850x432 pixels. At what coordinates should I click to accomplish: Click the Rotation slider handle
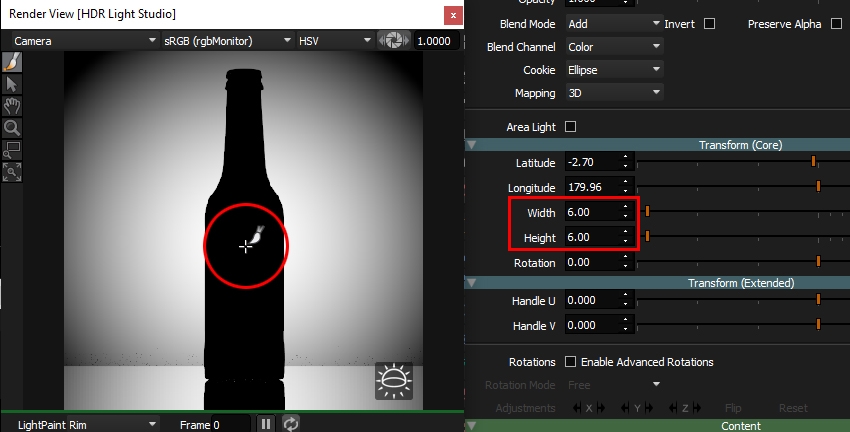click(818, 262)
